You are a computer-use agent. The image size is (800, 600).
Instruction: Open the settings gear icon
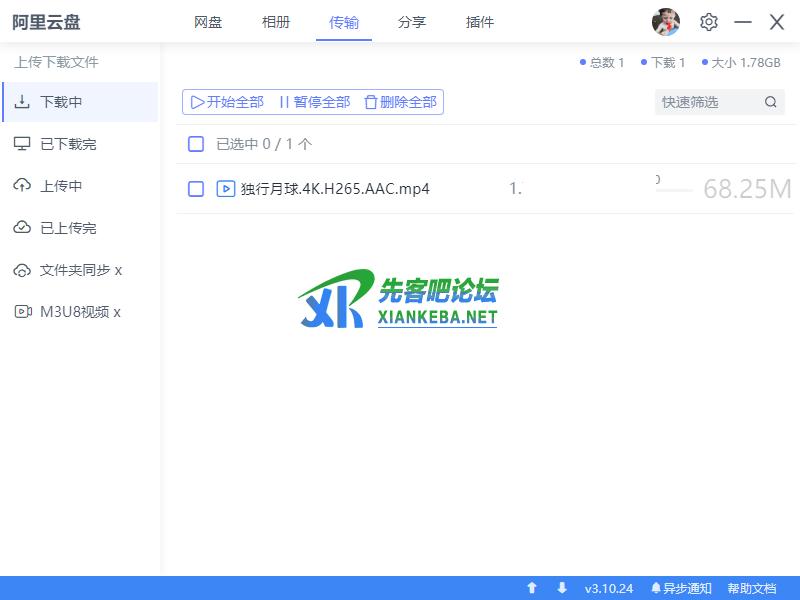[709, 22]
